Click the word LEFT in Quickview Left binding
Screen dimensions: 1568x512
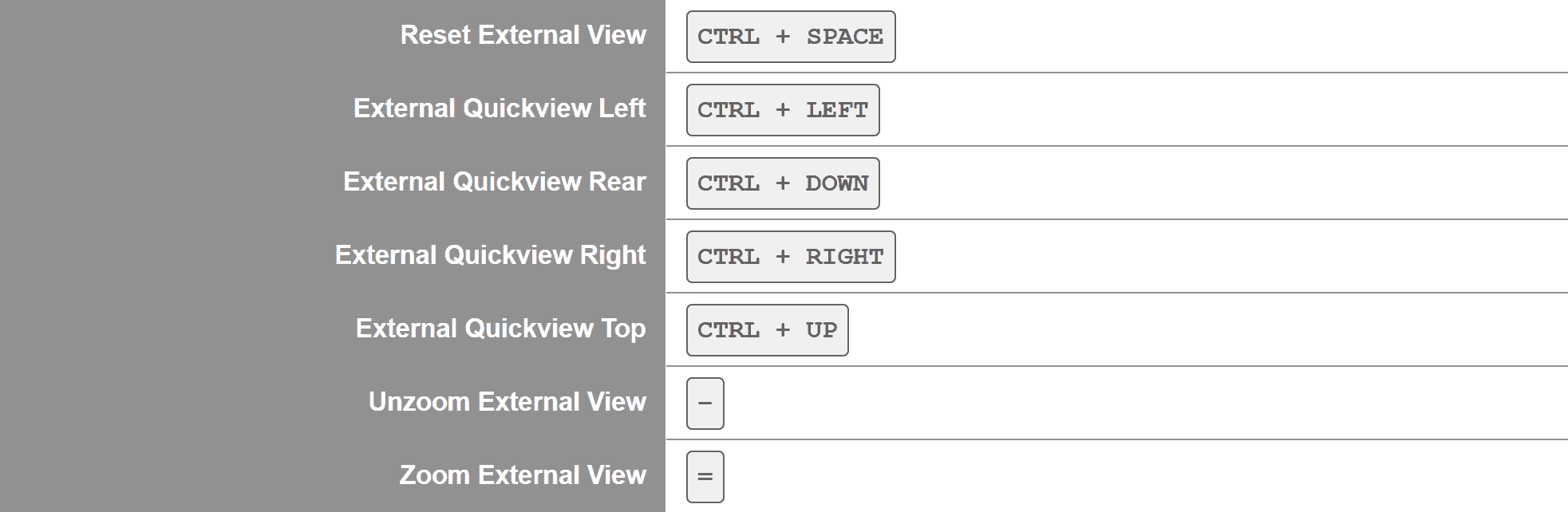[x=836, y=110]
